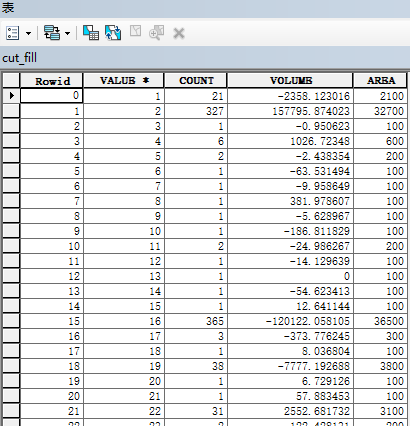Open the Related Tables icon
This screenshot has width=410, height=426.
click(52, 33)
